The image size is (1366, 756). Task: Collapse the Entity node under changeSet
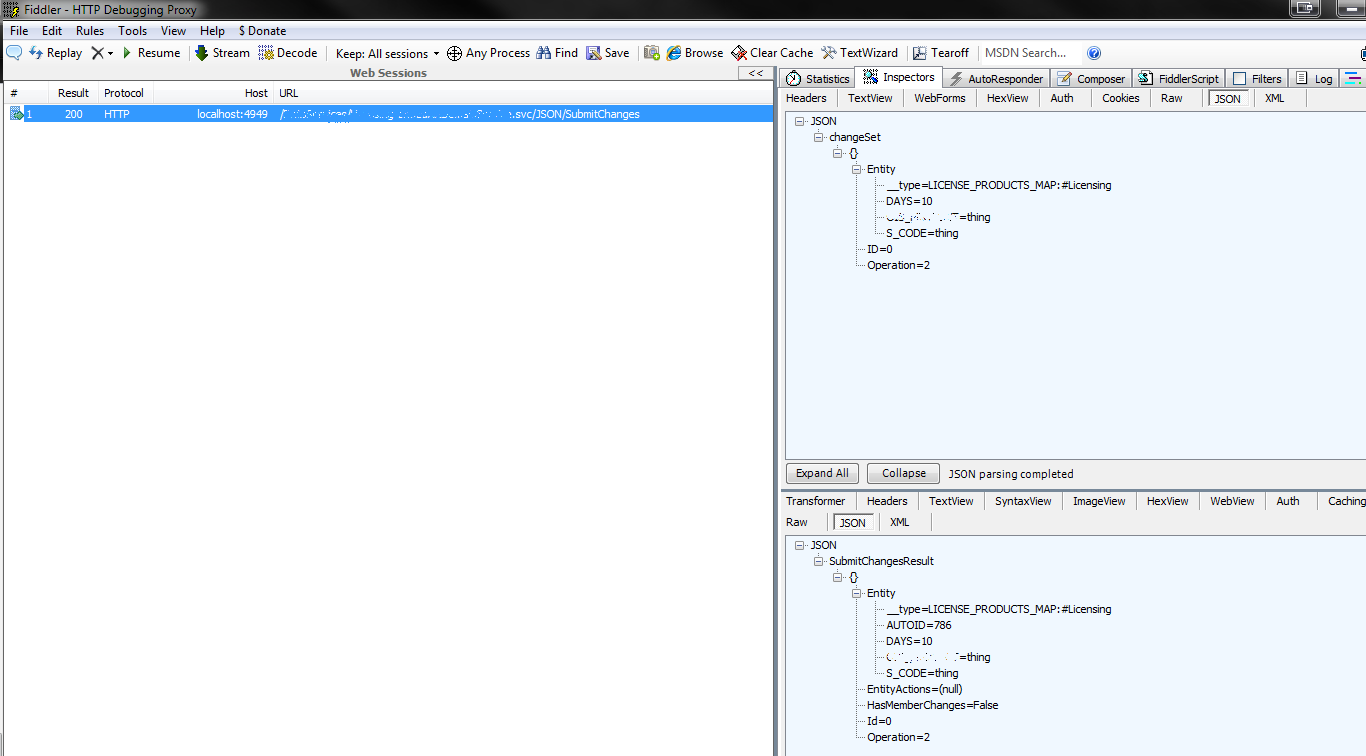pyautogui.click(x=857, y=169)
